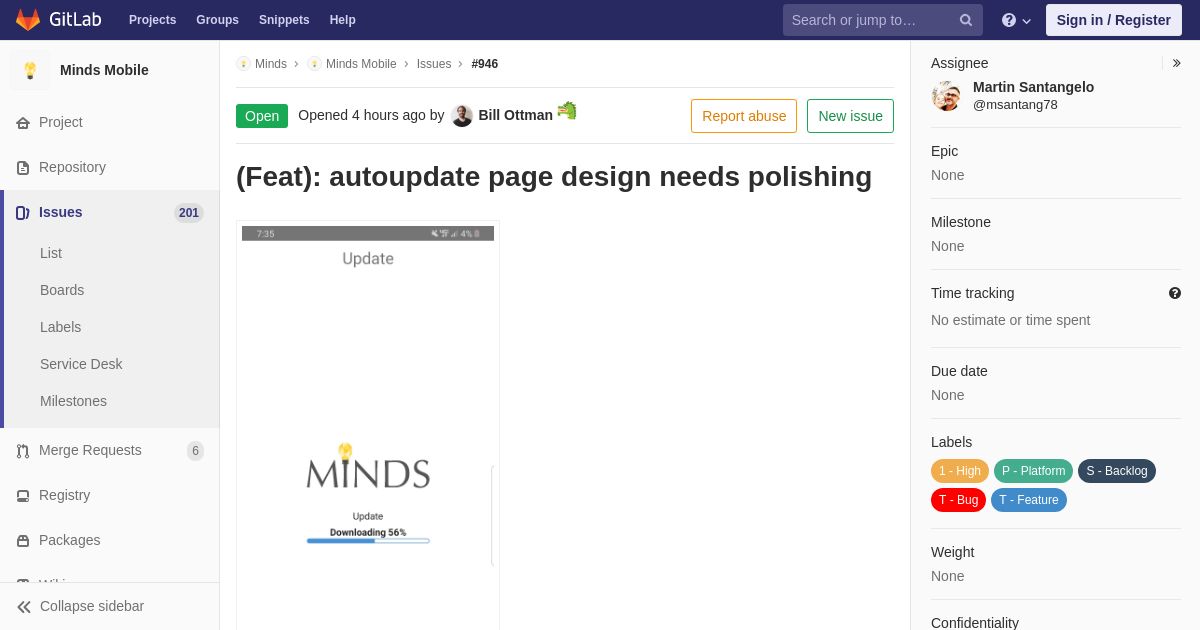Screen dimensions: 1200x630
Task: Click Bill Ottman author name
Action: [x=515, y=115]
